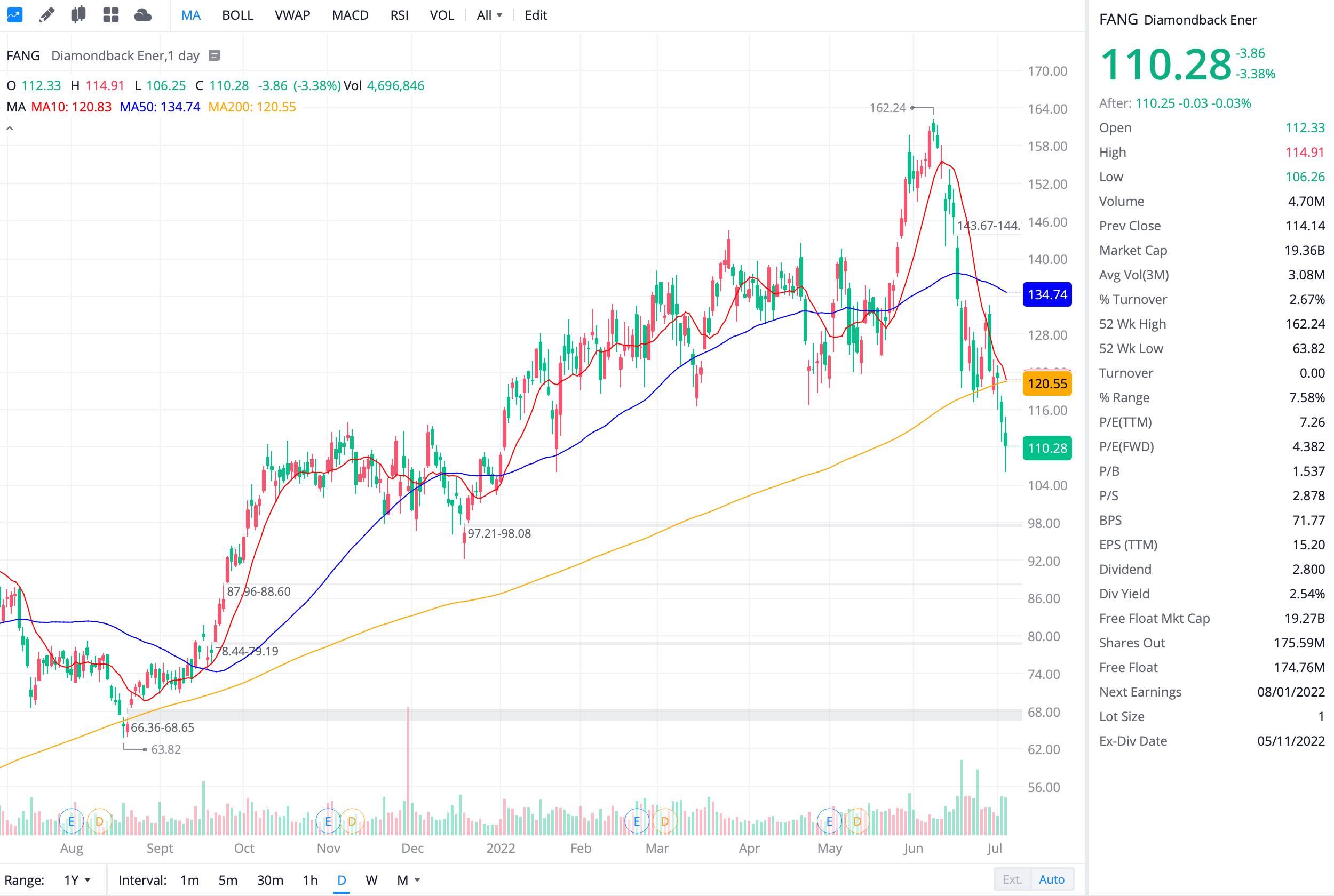Open the note icon beside '1 day'
Viewport: 1334px width, 896px height.
click(x=215, y=55)
